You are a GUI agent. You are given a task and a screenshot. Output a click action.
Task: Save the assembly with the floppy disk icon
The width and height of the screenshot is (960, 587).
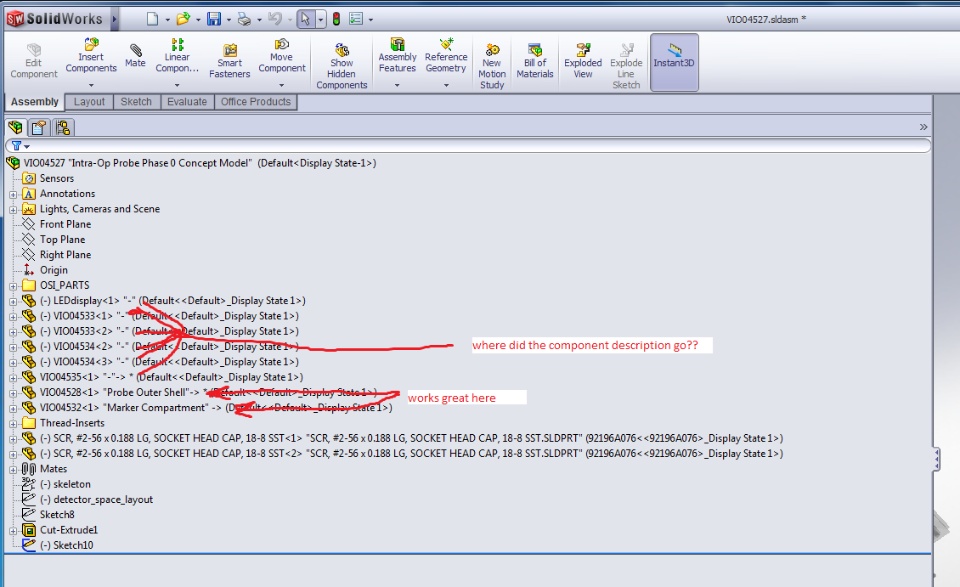214,19
